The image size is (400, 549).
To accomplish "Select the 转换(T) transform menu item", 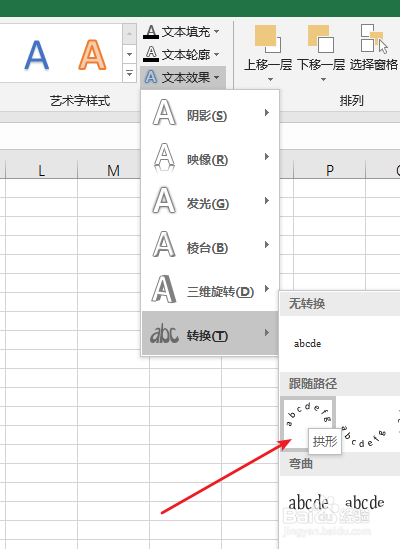I will (210, 333).
